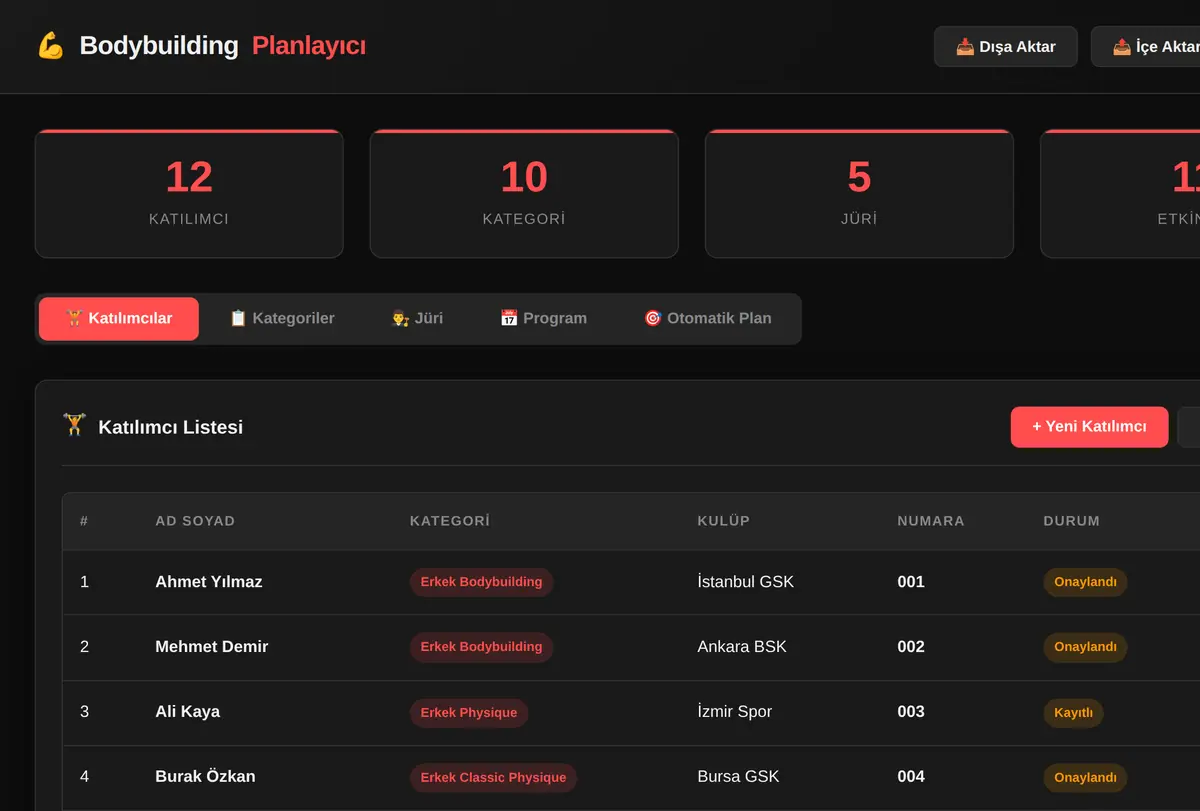Click competitor number 002
The width and height of the screenshot is (1200, 811).
click(911, 647)
